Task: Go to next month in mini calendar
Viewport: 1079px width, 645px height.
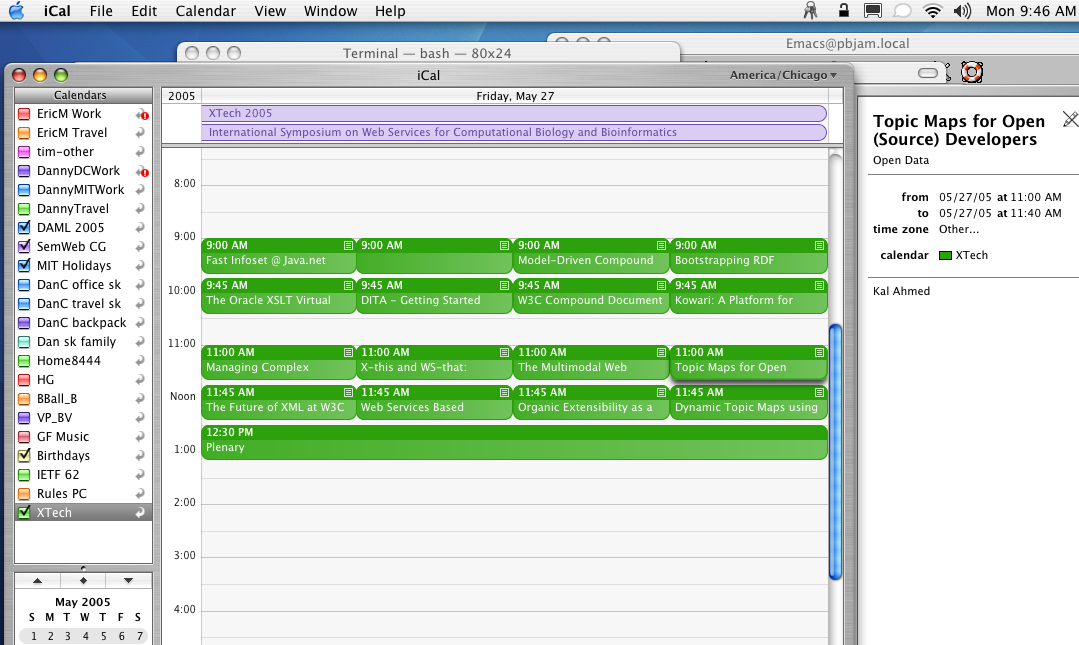Action: click(x=129, y=580)
